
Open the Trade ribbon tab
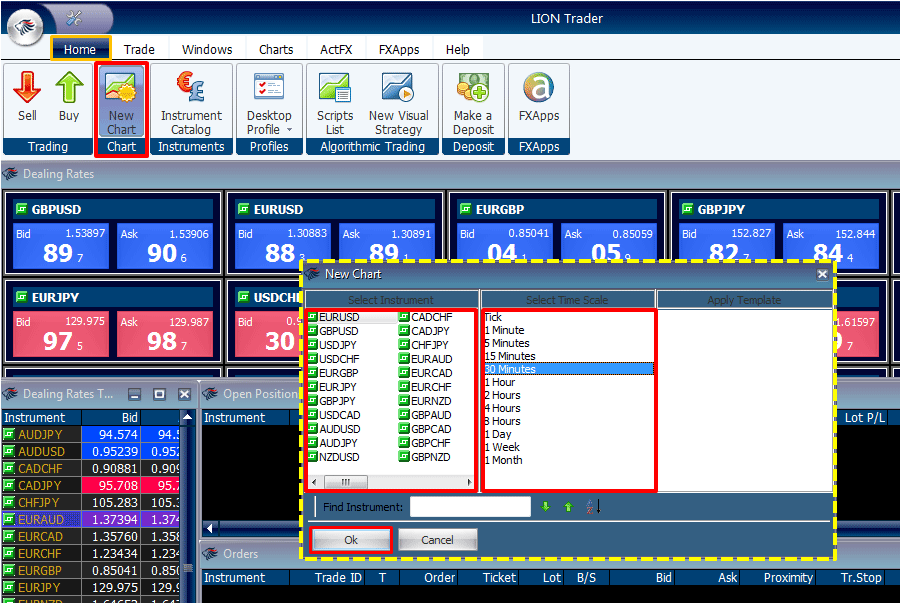click(x=139, y=49)
